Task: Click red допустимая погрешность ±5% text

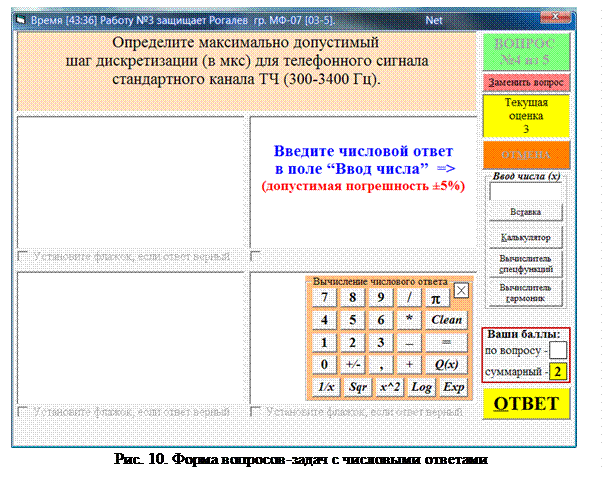Action: (363, 186)
